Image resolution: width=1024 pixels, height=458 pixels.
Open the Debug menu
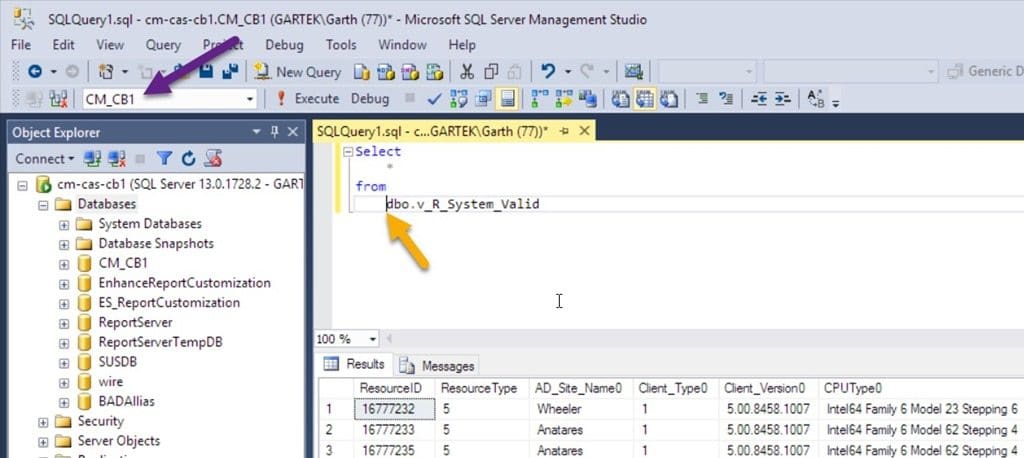pyautogui.click(x=284, y=44)
